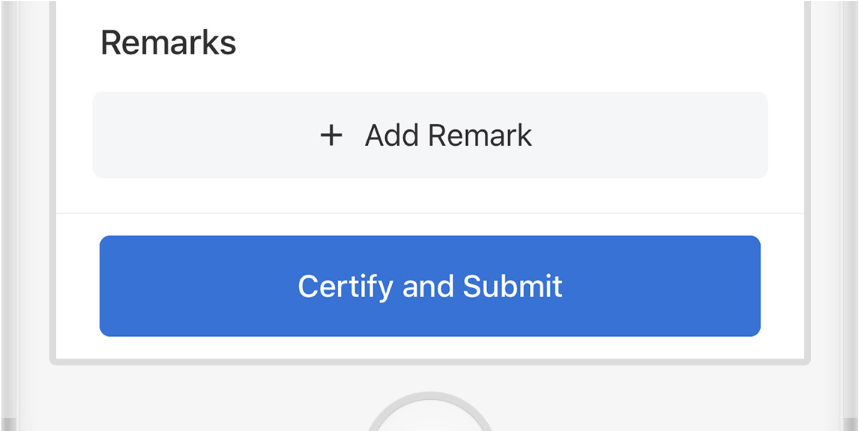
Task: Click the white space right of Remarks heading
Action: [500, 44]
